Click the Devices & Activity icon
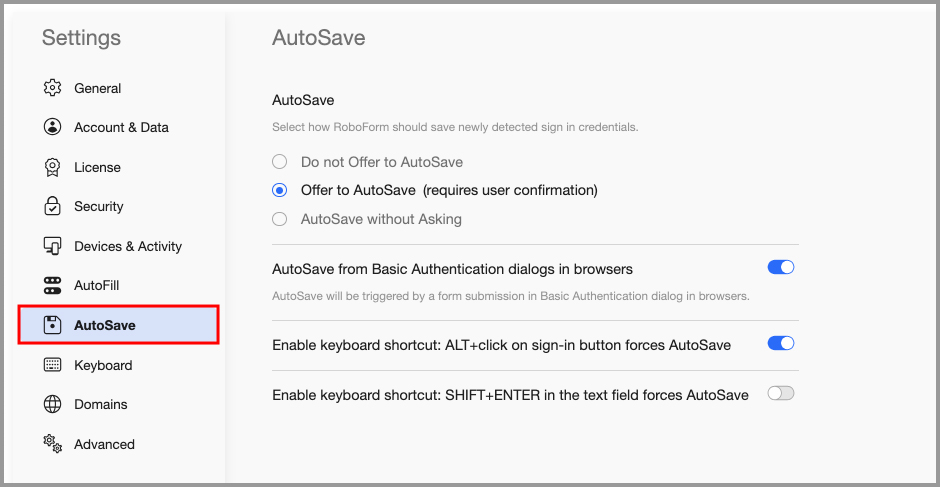 (x=53, y=246)
